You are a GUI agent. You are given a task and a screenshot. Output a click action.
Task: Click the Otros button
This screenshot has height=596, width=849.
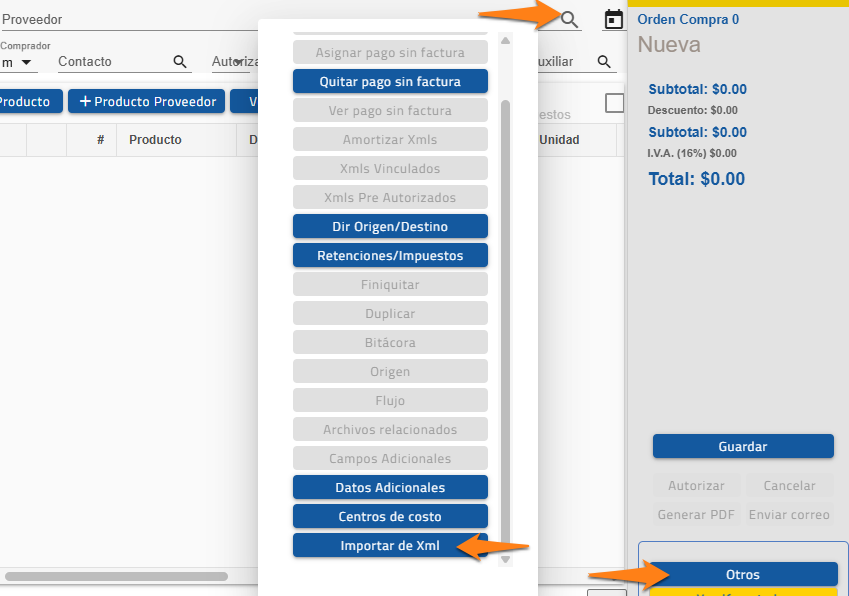point(742,574)
